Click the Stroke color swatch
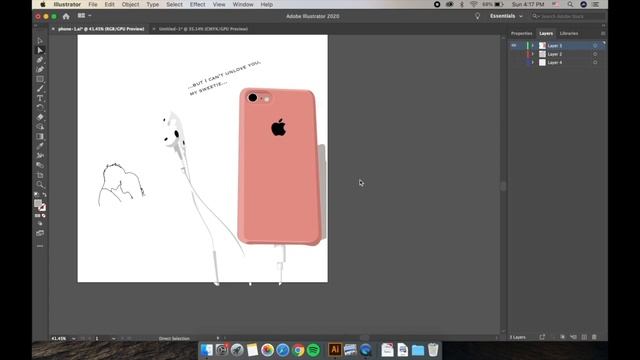 coord(42,207)
